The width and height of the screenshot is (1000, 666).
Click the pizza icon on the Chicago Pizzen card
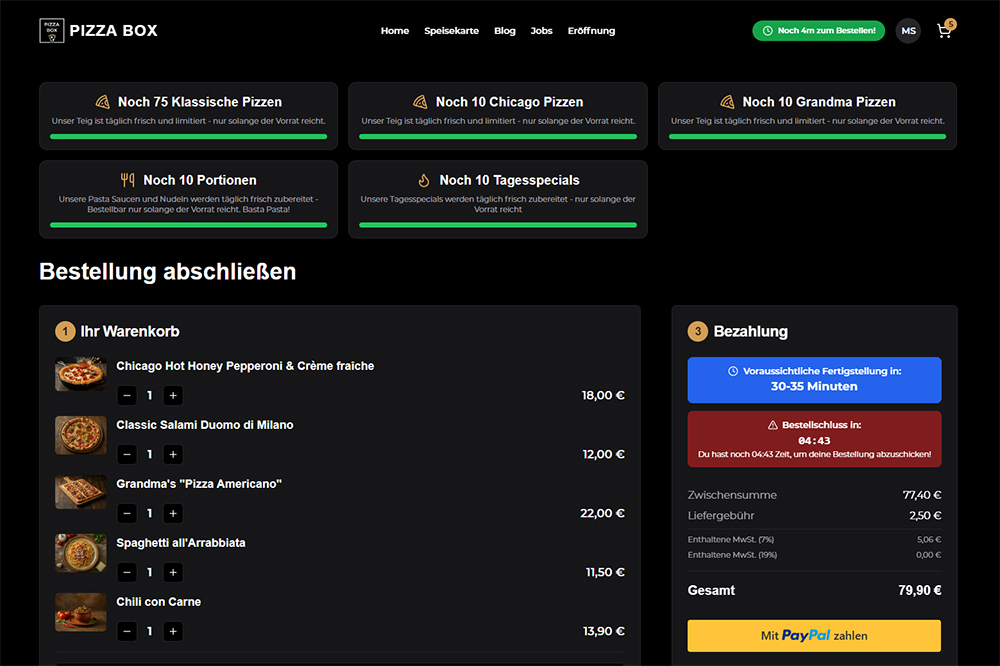coord(421,101)
